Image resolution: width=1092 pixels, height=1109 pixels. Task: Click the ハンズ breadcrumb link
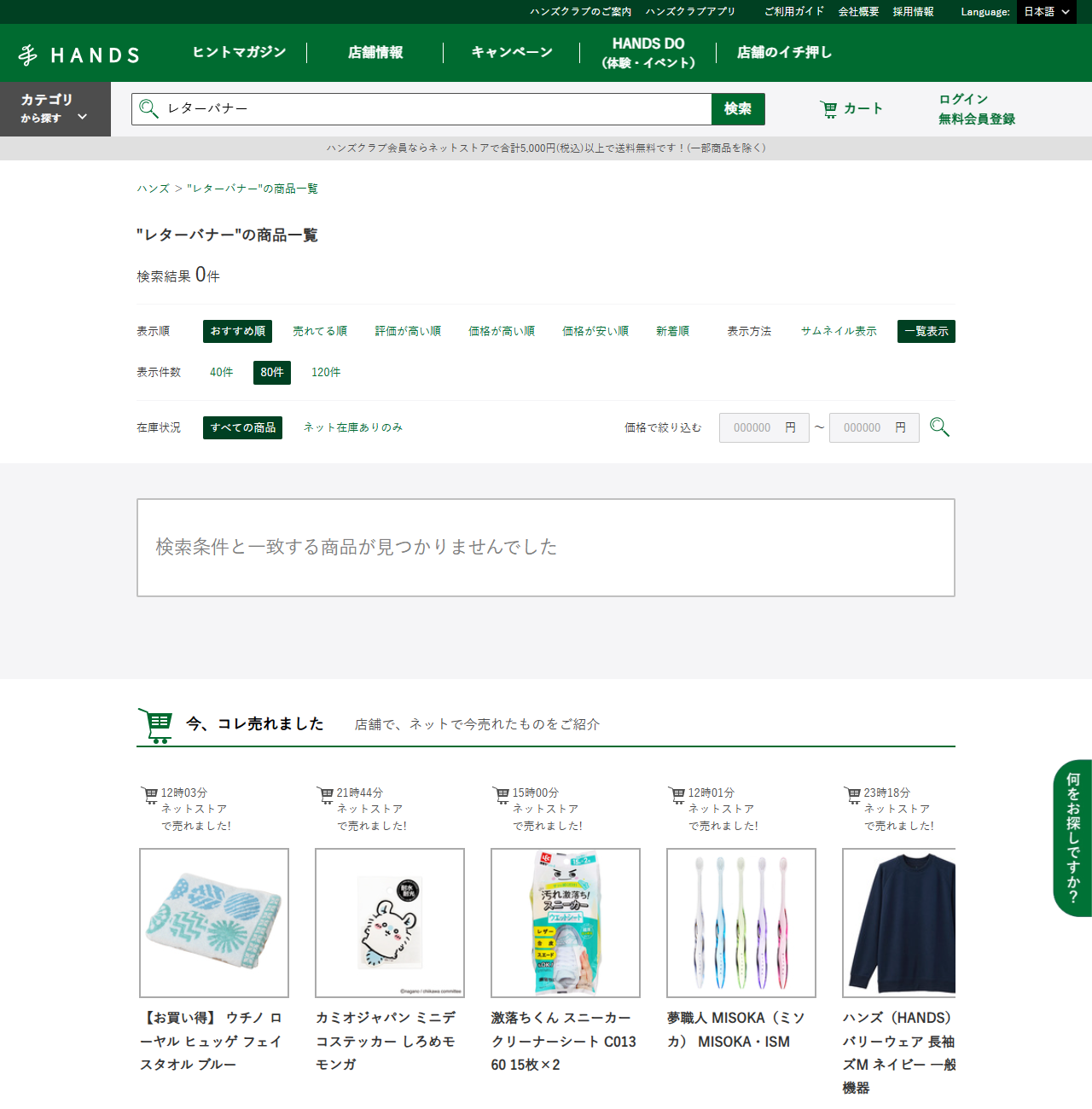click(154, 189)
